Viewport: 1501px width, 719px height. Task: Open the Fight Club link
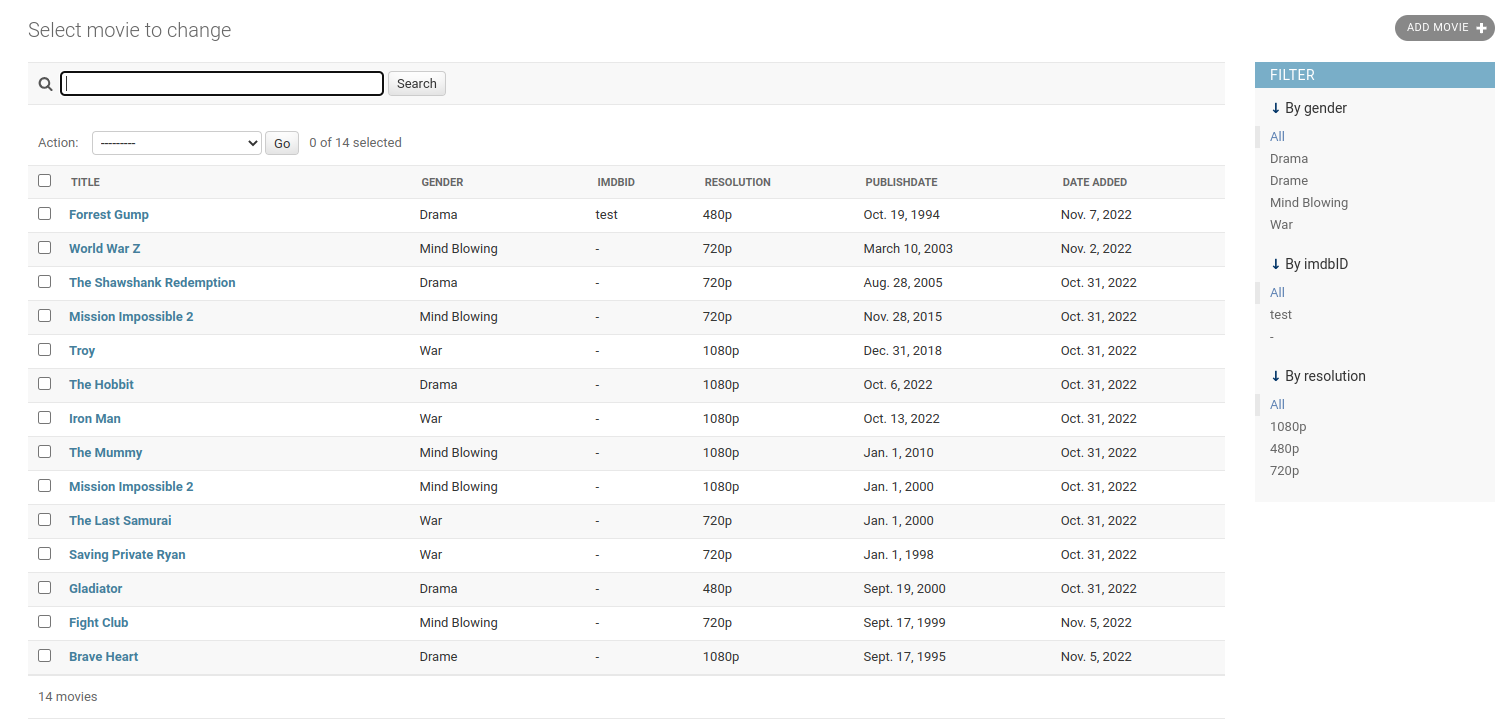tap(99, 623)
